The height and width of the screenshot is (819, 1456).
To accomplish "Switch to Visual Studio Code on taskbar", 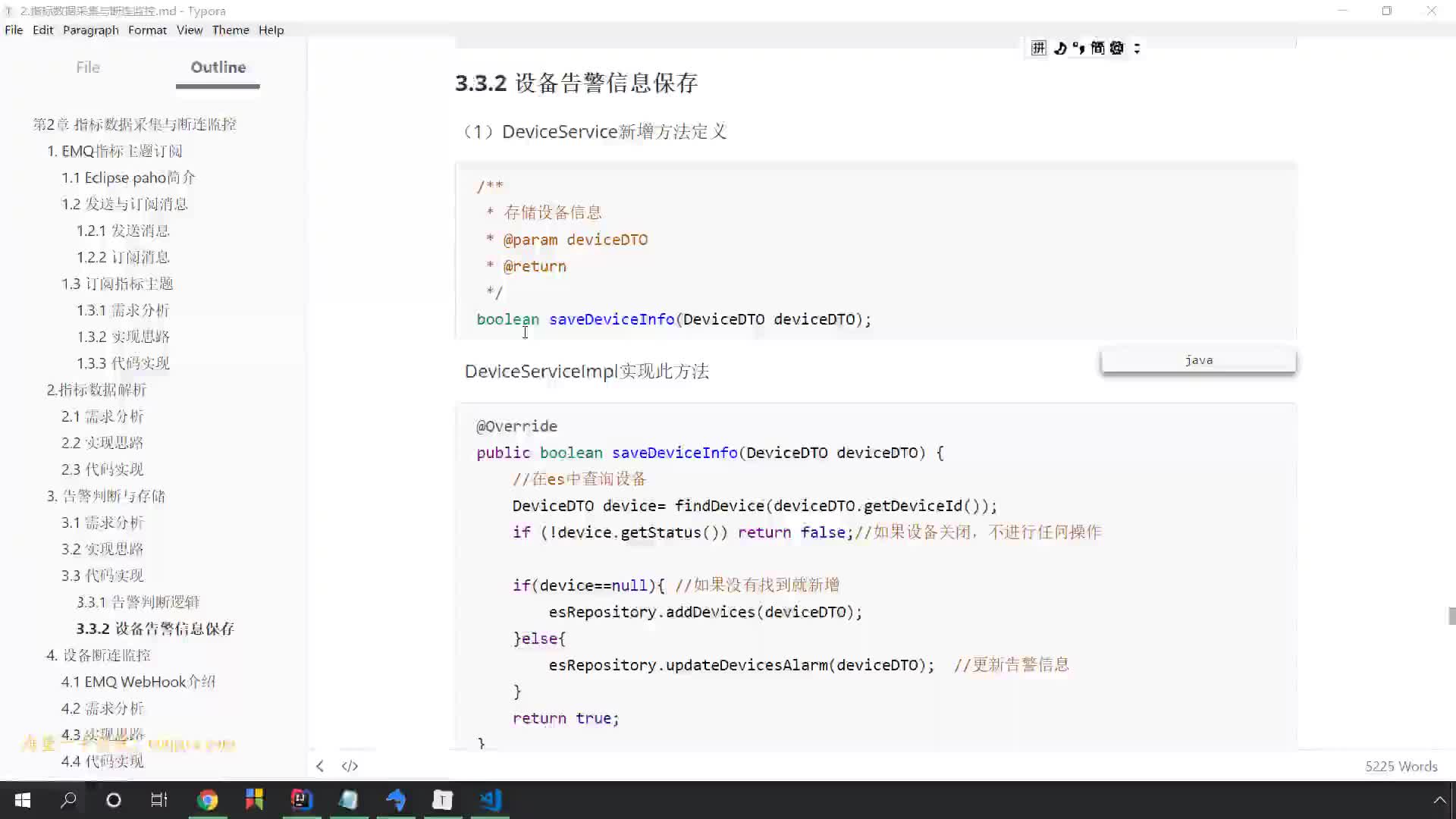I will pos(491,800).
